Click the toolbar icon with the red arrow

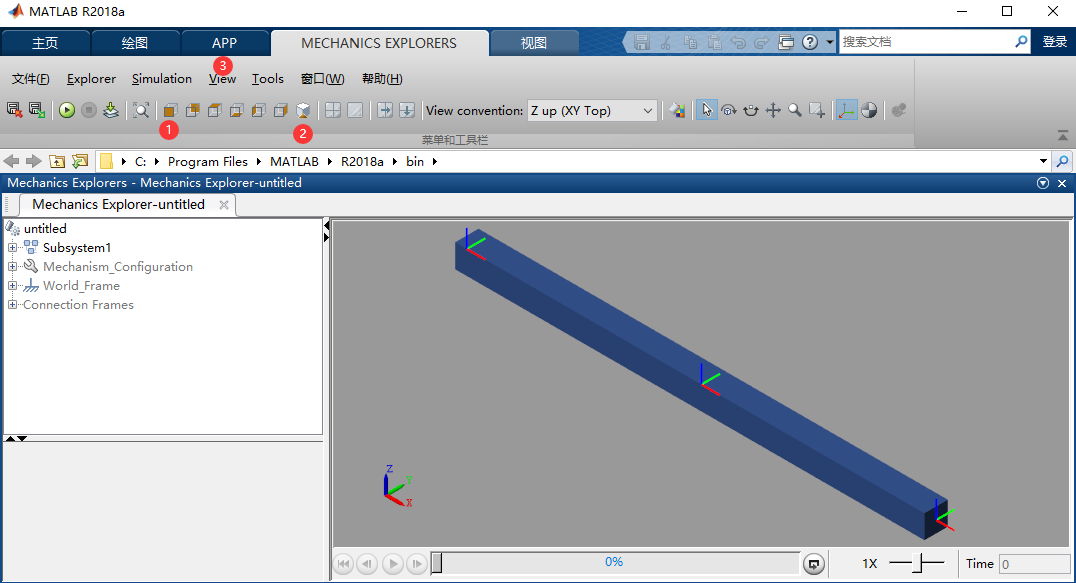[x=14, y=110]
